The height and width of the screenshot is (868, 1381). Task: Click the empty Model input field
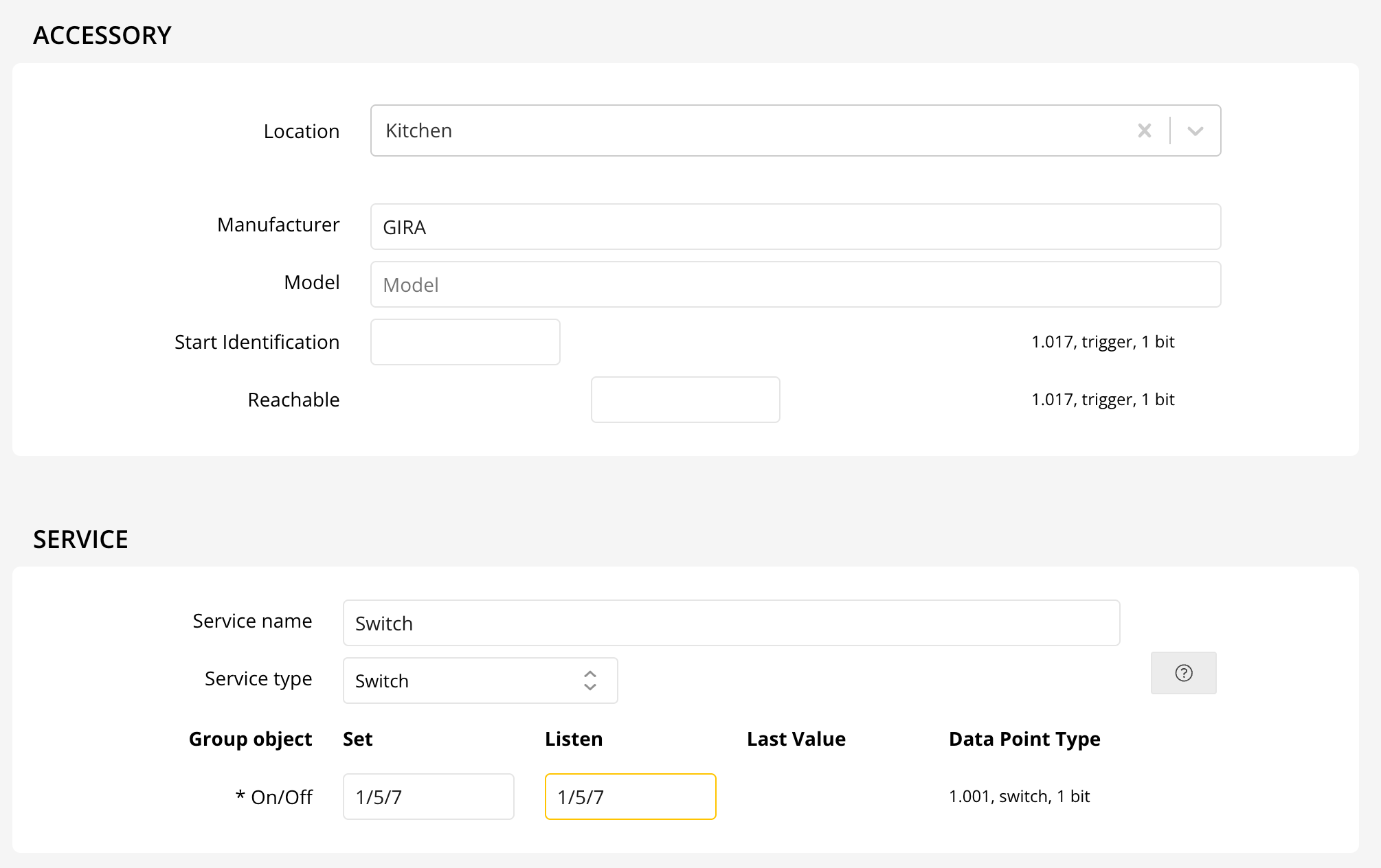tap(795, 284)
